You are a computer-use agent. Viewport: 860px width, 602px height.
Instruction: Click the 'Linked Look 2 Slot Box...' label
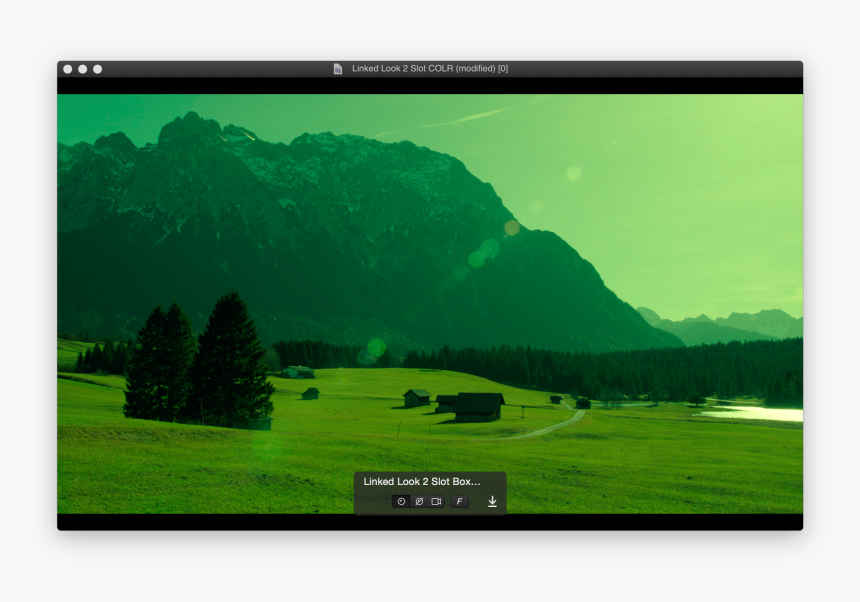[422, 481]
